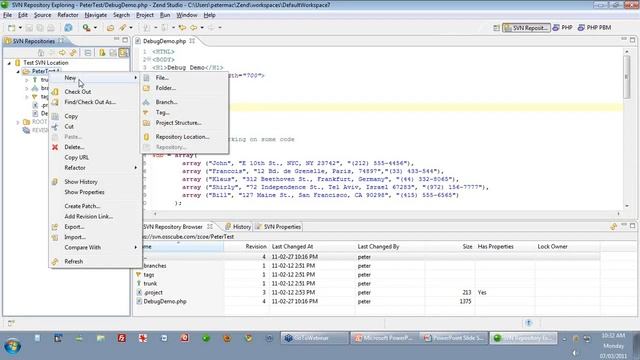
Task: Click the Windows Start orb
Action: [13, 346]
